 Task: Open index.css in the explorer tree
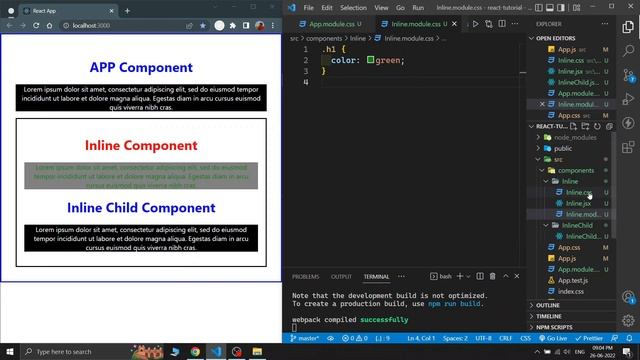pyautogui.click(x=571, y=291)
